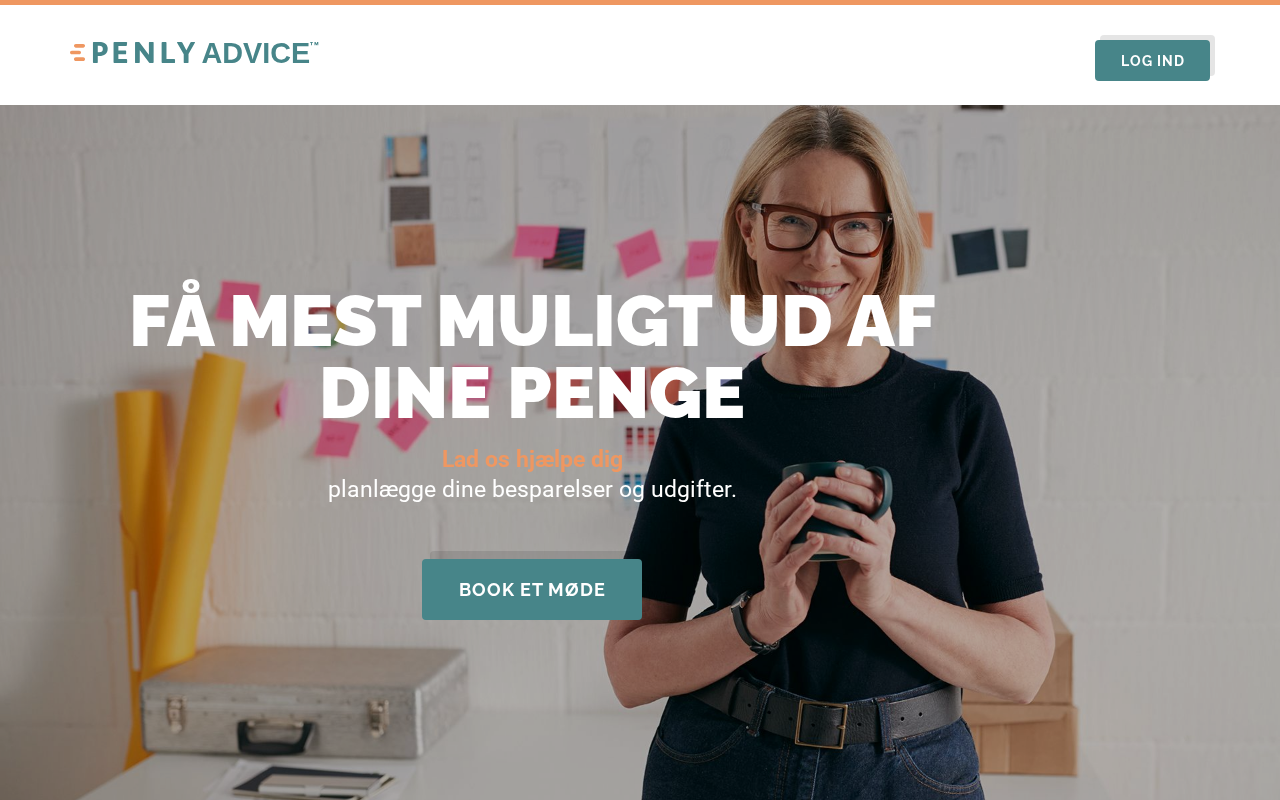Click the trademark symbol beside ADVICE
The height and width of the screenshot is (800, 1280).
pos(314,44)
